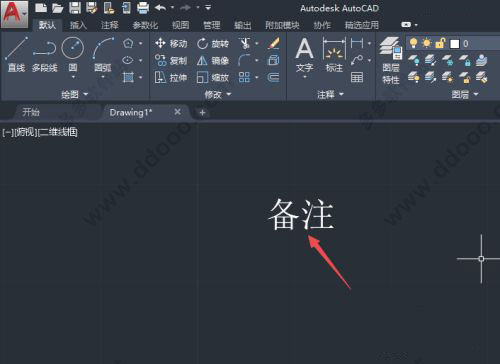Click the white layer color swatch
Image resolution: width=500 pixels, height=364 pixels.
coord(455,44)
